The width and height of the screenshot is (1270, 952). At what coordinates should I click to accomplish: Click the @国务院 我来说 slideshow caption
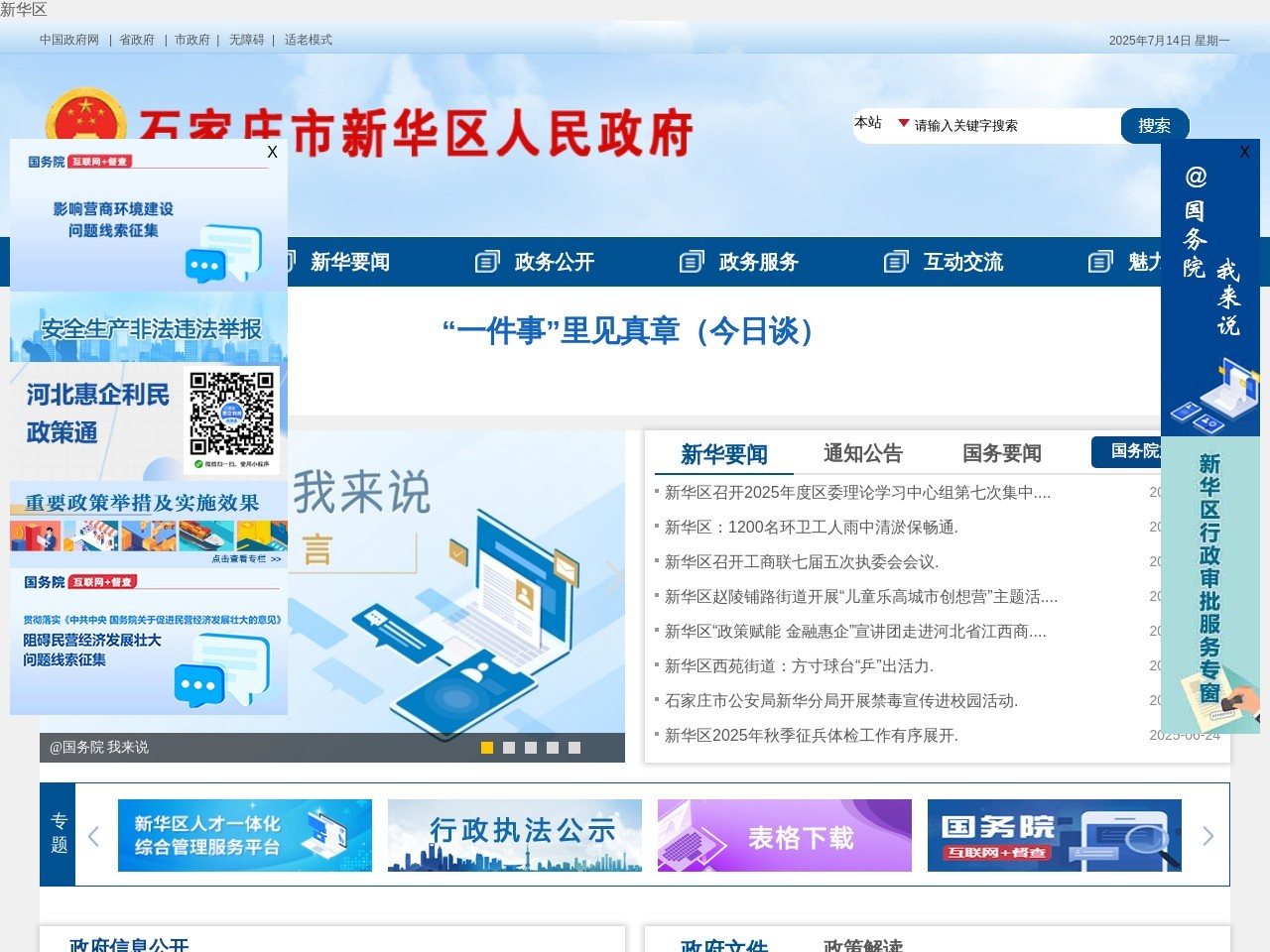point(99,748)
